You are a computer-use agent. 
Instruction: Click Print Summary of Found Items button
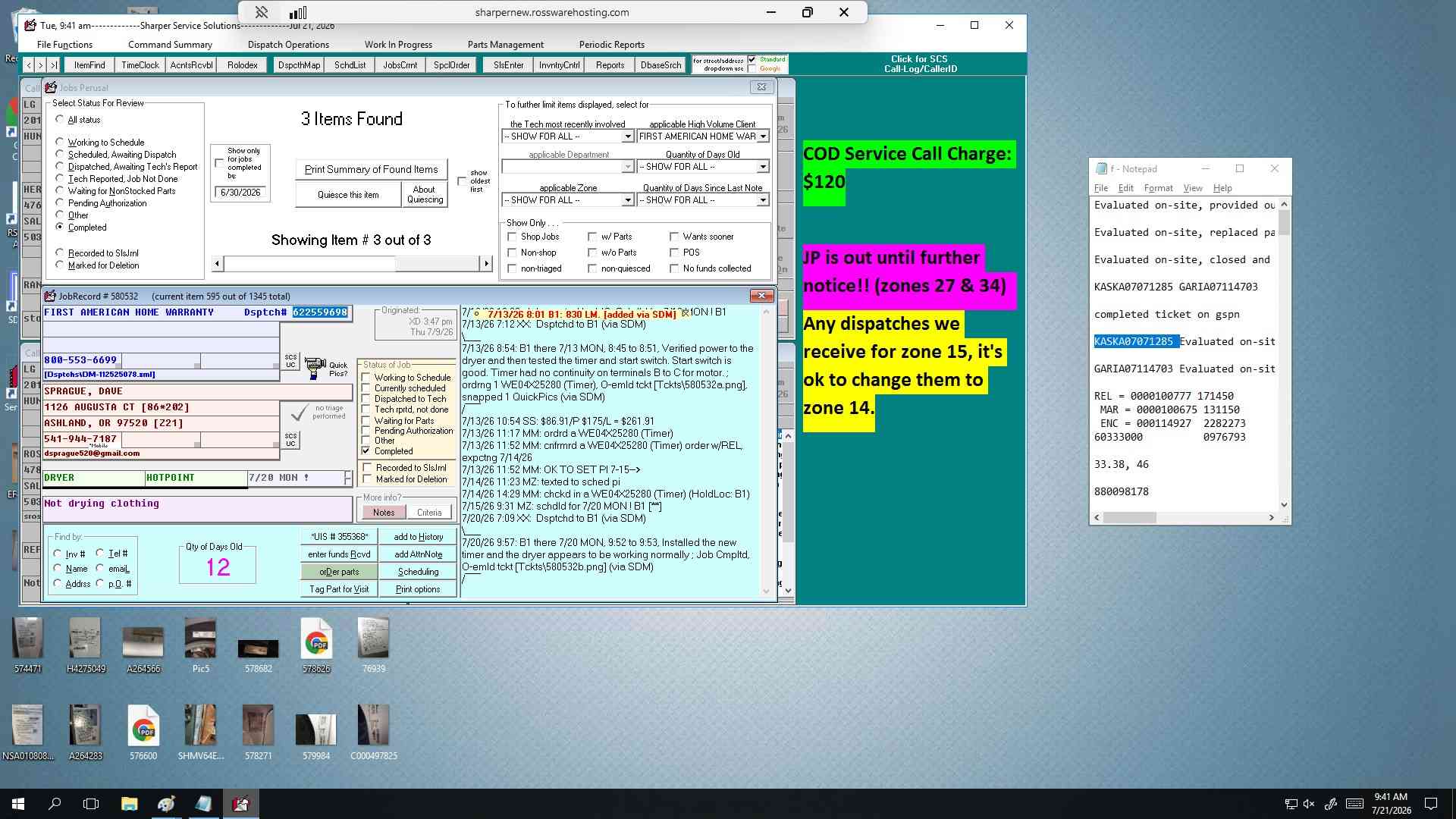click(371, 169)
